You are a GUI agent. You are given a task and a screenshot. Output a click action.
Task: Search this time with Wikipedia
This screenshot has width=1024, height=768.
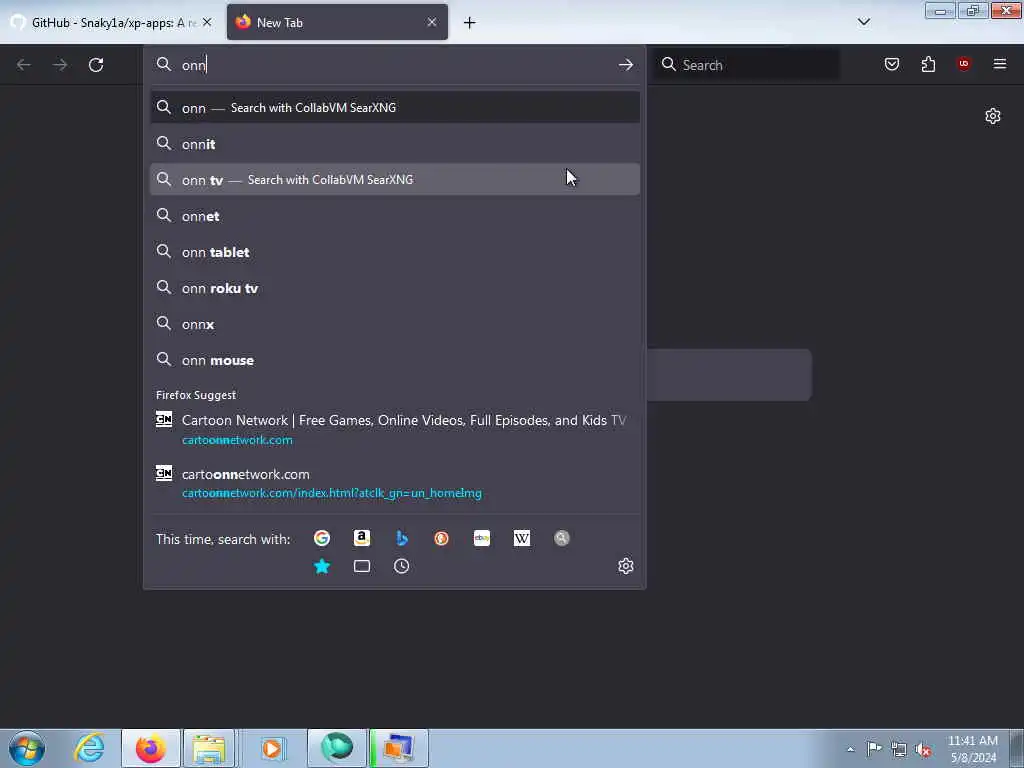click(522, 538)
